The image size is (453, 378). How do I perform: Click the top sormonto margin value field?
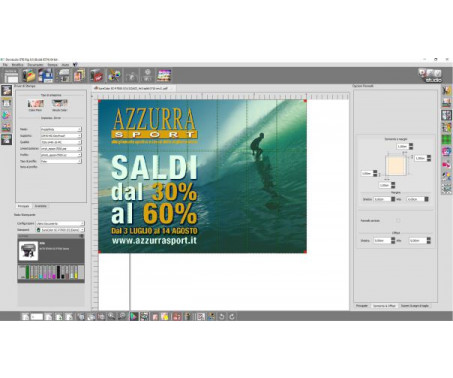pyautogui.click(x=402, y=146)
